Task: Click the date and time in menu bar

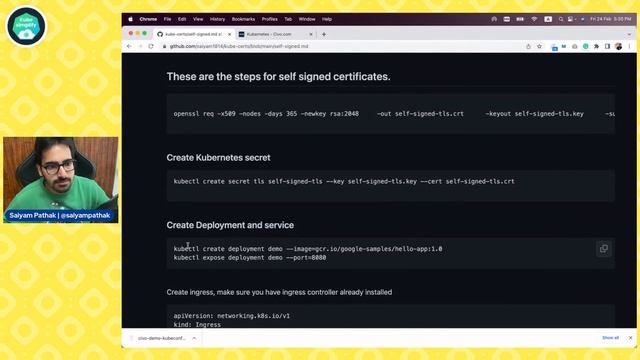Action: click(x=611, y=19)
